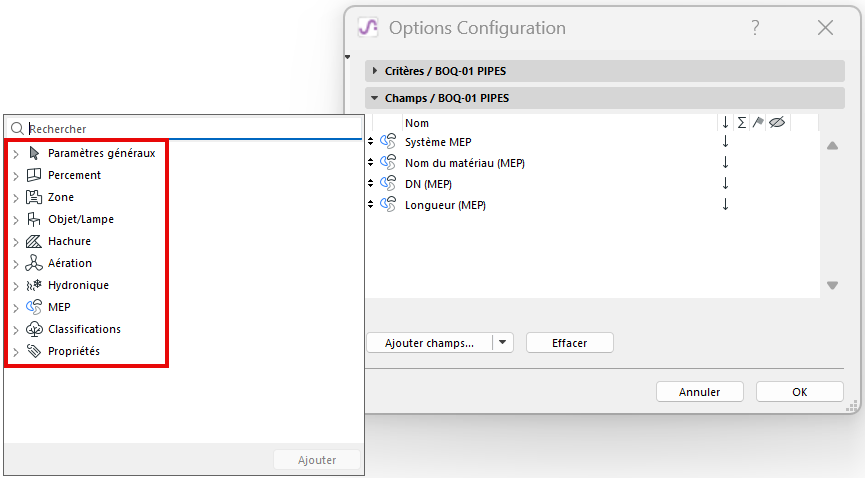Click the scroll up arrow in fields list
The image size is (865, 478).
point(832,146)
